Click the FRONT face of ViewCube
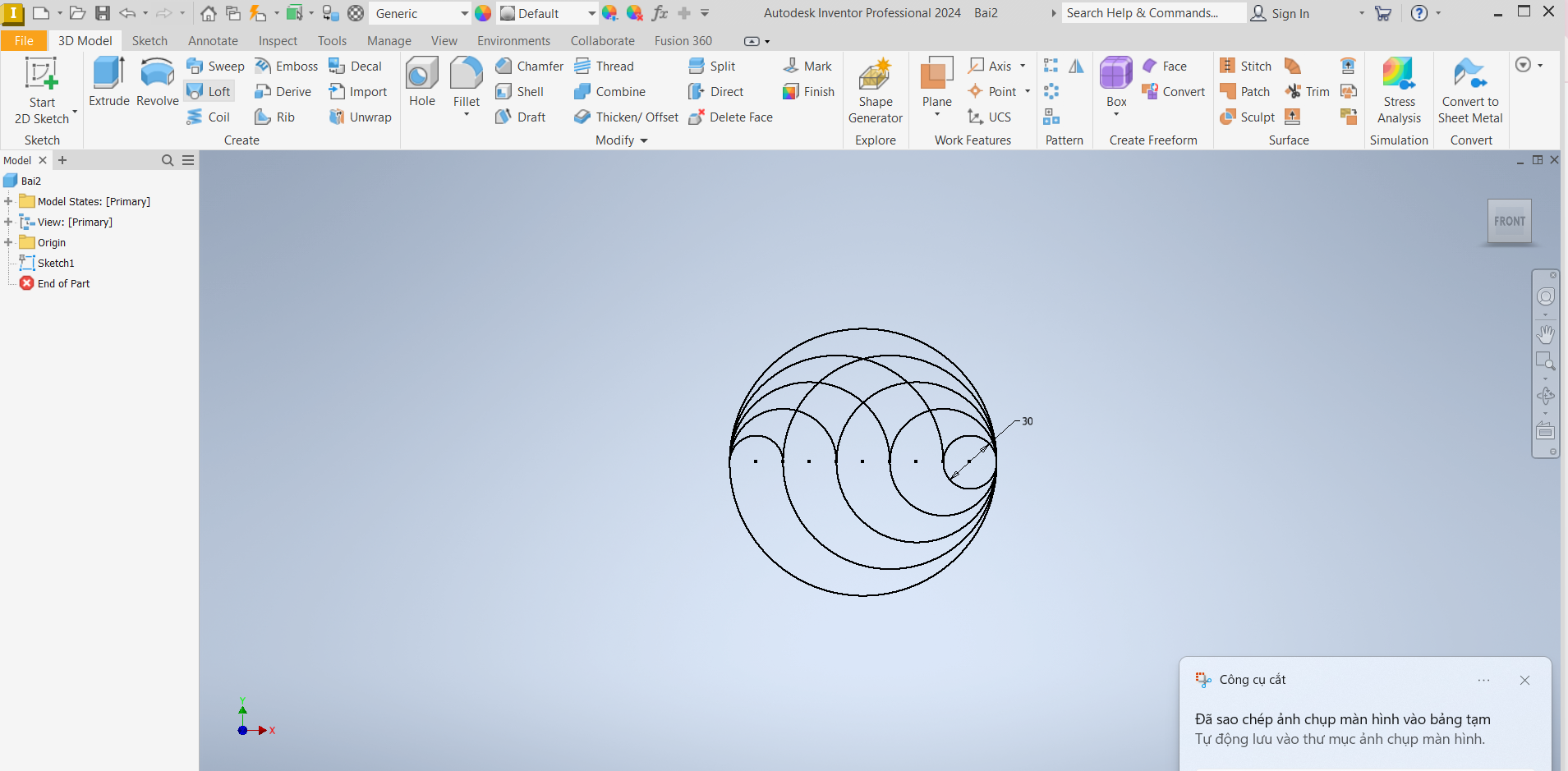Viewport: 1568px width, 771px height. tap(1509, 222)
